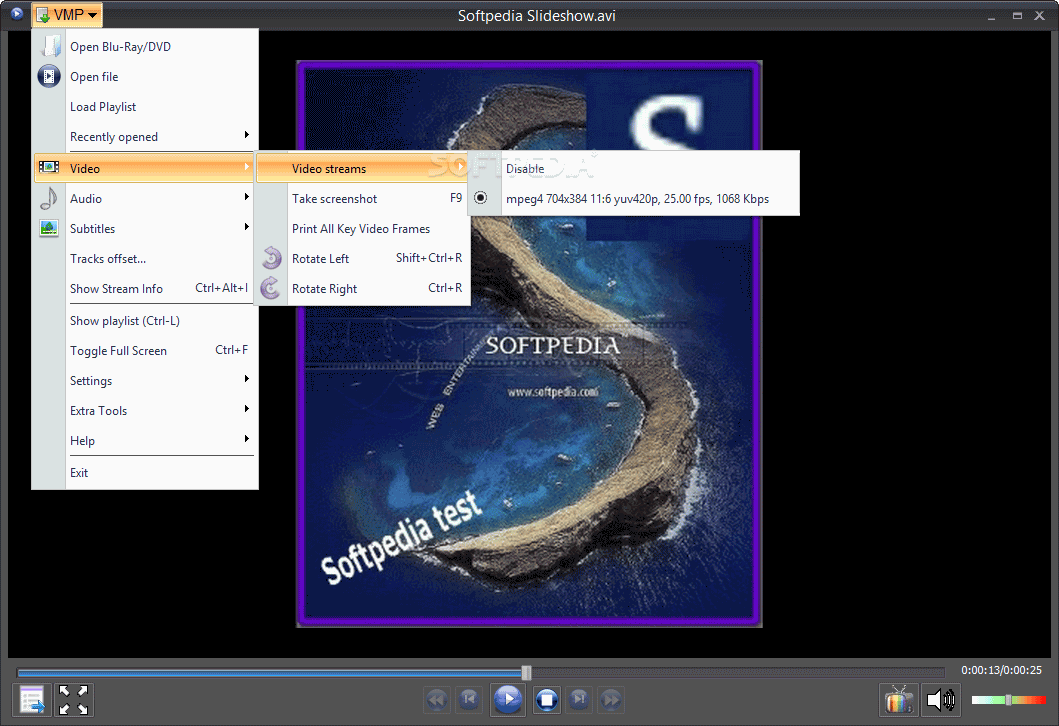Click the color TV video settings icon
This screenshot has height=726, width=1059.
898,700
